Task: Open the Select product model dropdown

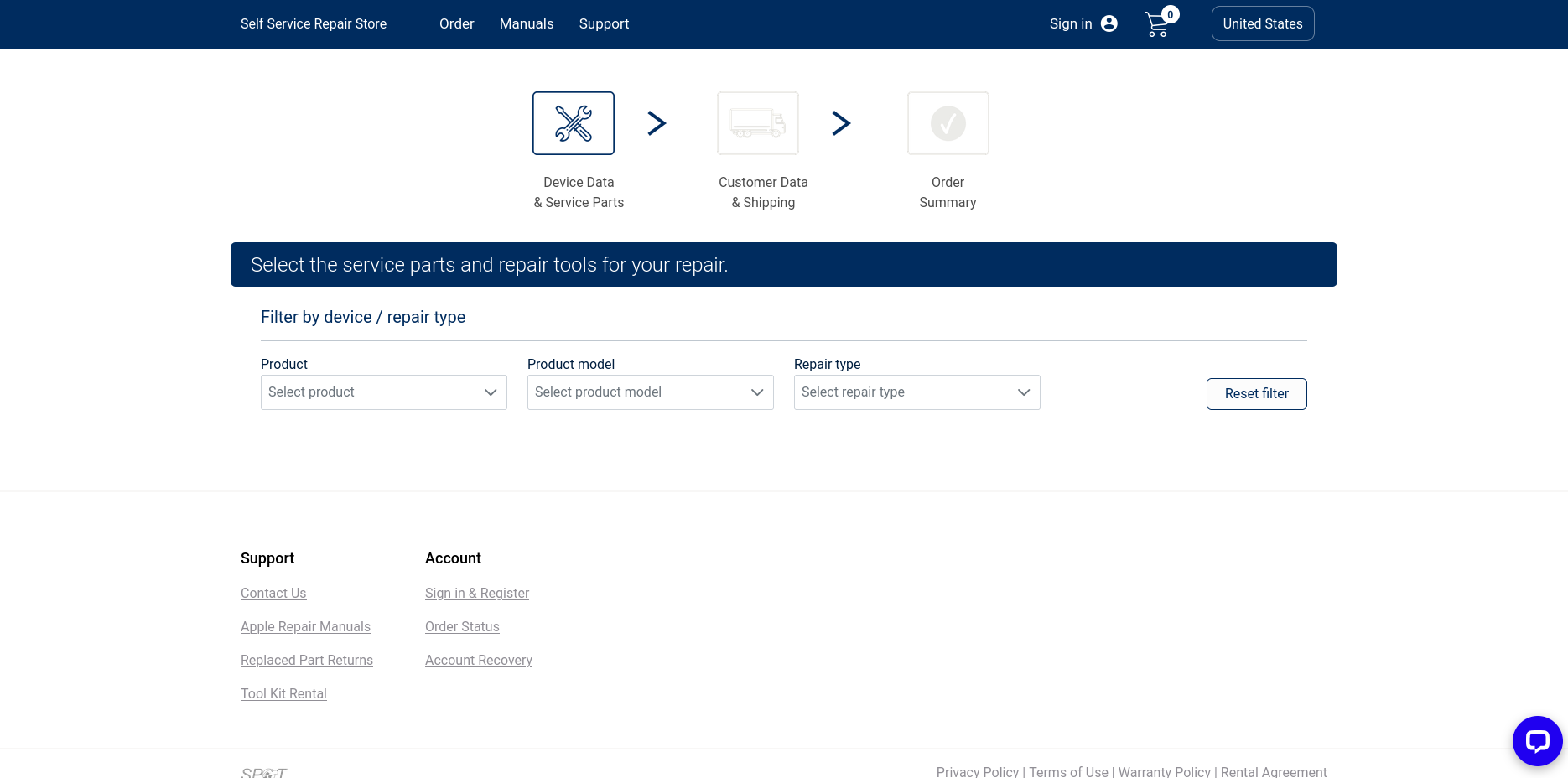Action: (x=651, y=392)
